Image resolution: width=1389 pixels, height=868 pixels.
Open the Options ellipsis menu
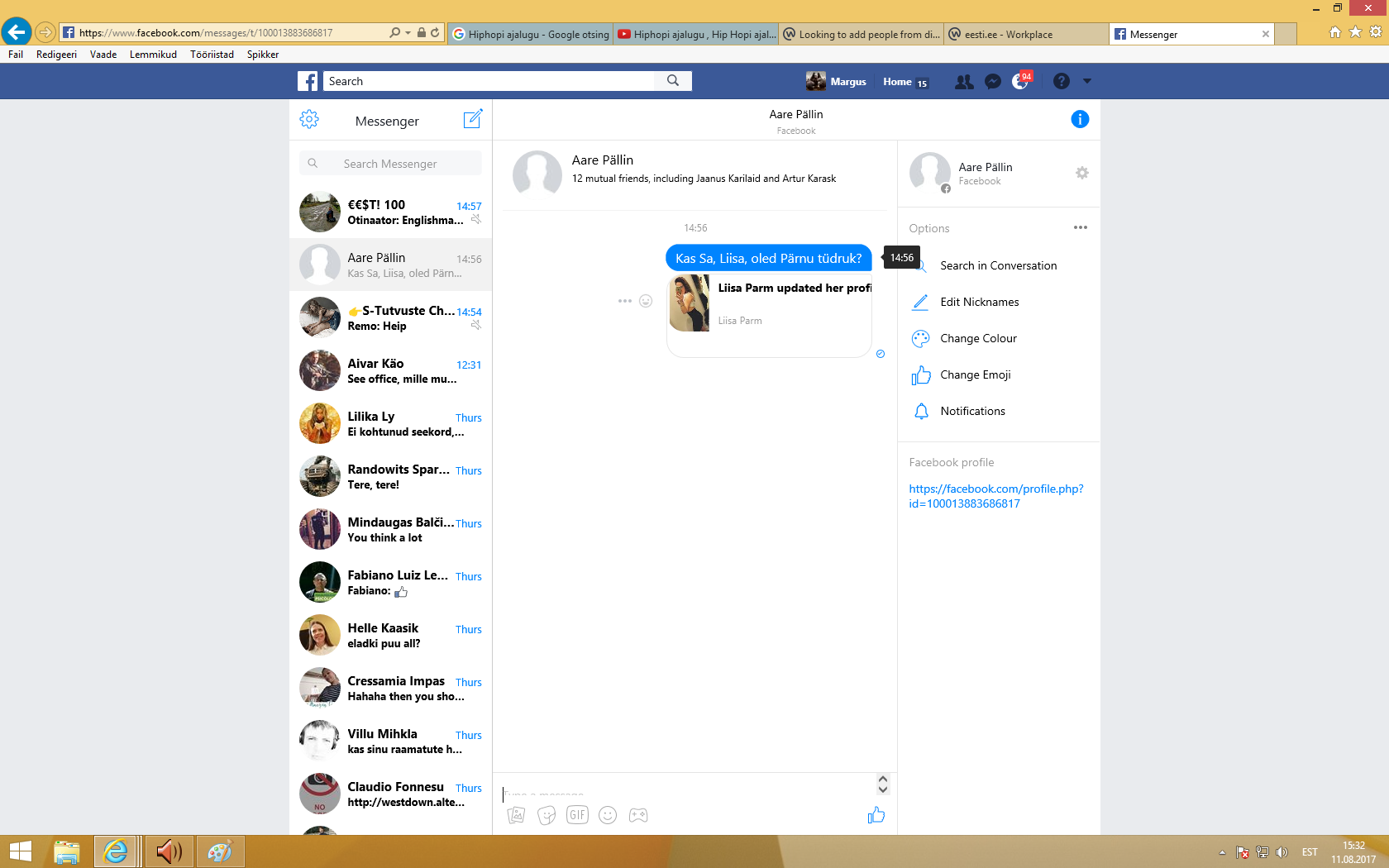[1080, 227]
